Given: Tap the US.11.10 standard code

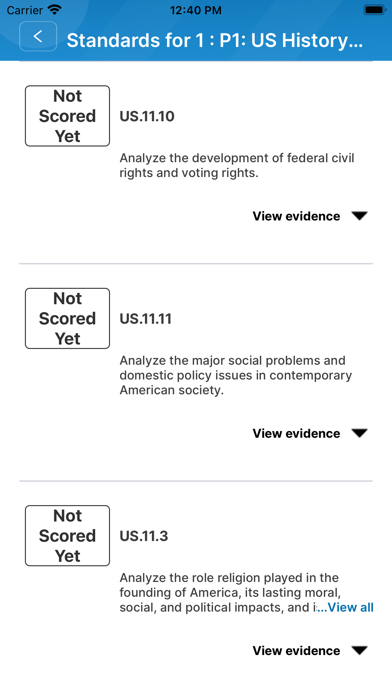Looking at the screenshot, I should (x=147, y=116).
